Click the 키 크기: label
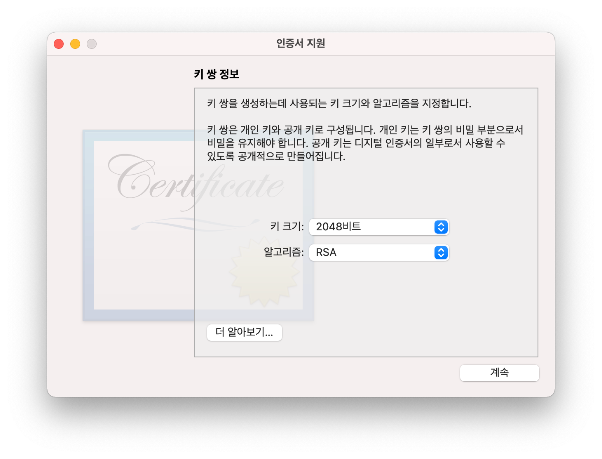 tap(287, 226)
